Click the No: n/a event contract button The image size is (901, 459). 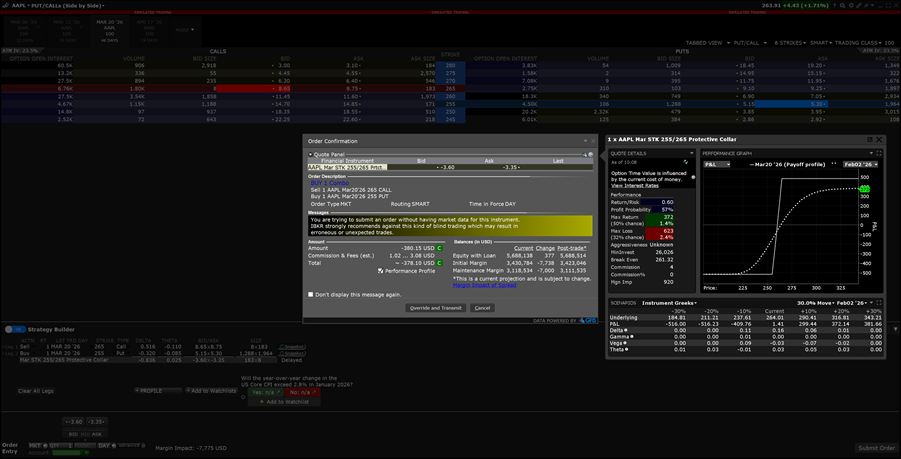click(302, 392)
